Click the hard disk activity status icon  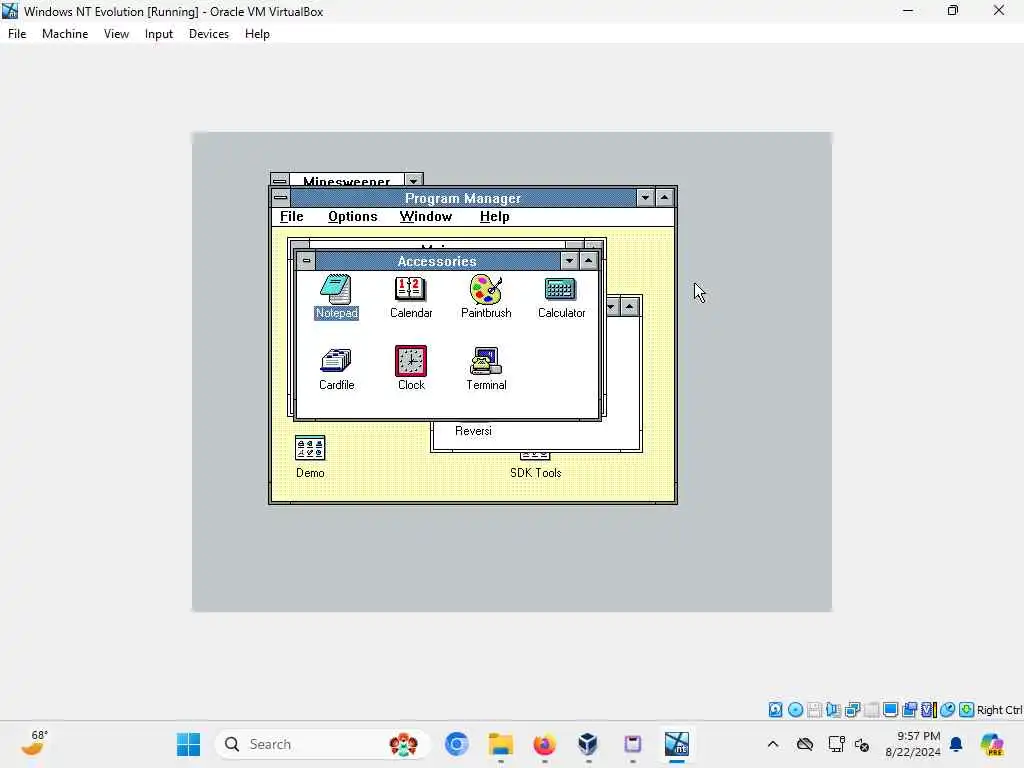pos(775,710)
